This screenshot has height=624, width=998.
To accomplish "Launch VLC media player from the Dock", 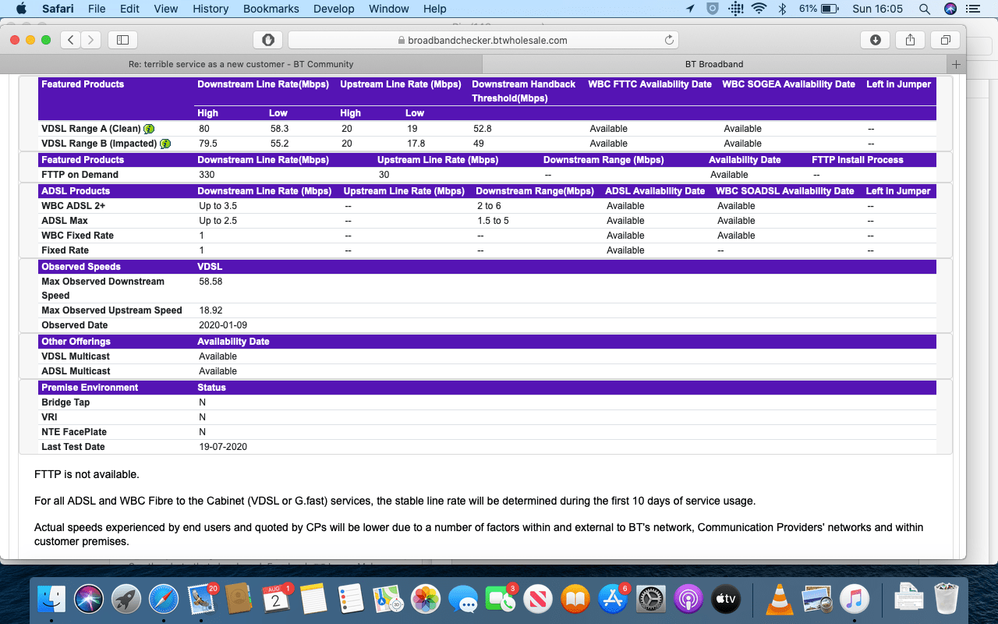I will [780, 599].
